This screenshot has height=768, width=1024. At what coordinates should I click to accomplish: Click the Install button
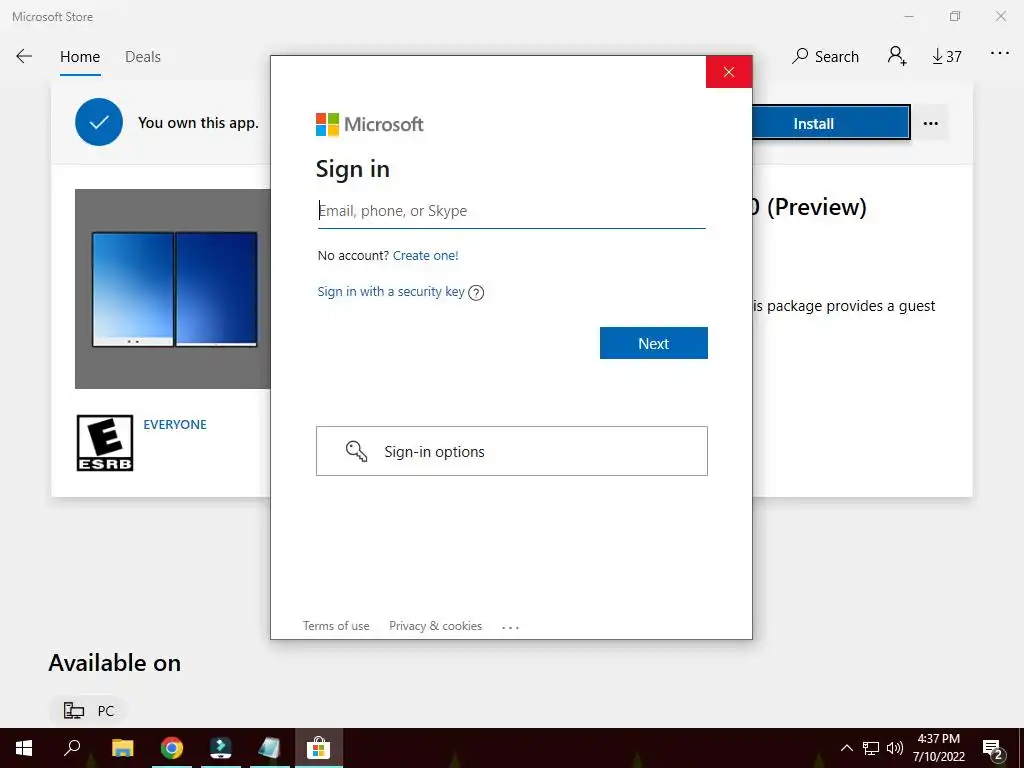[830, 123]
